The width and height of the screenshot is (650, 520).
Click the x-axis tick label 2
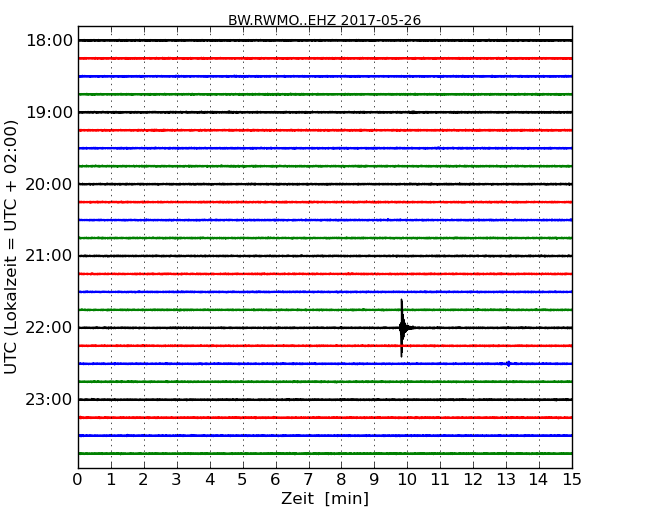(144, 479)
